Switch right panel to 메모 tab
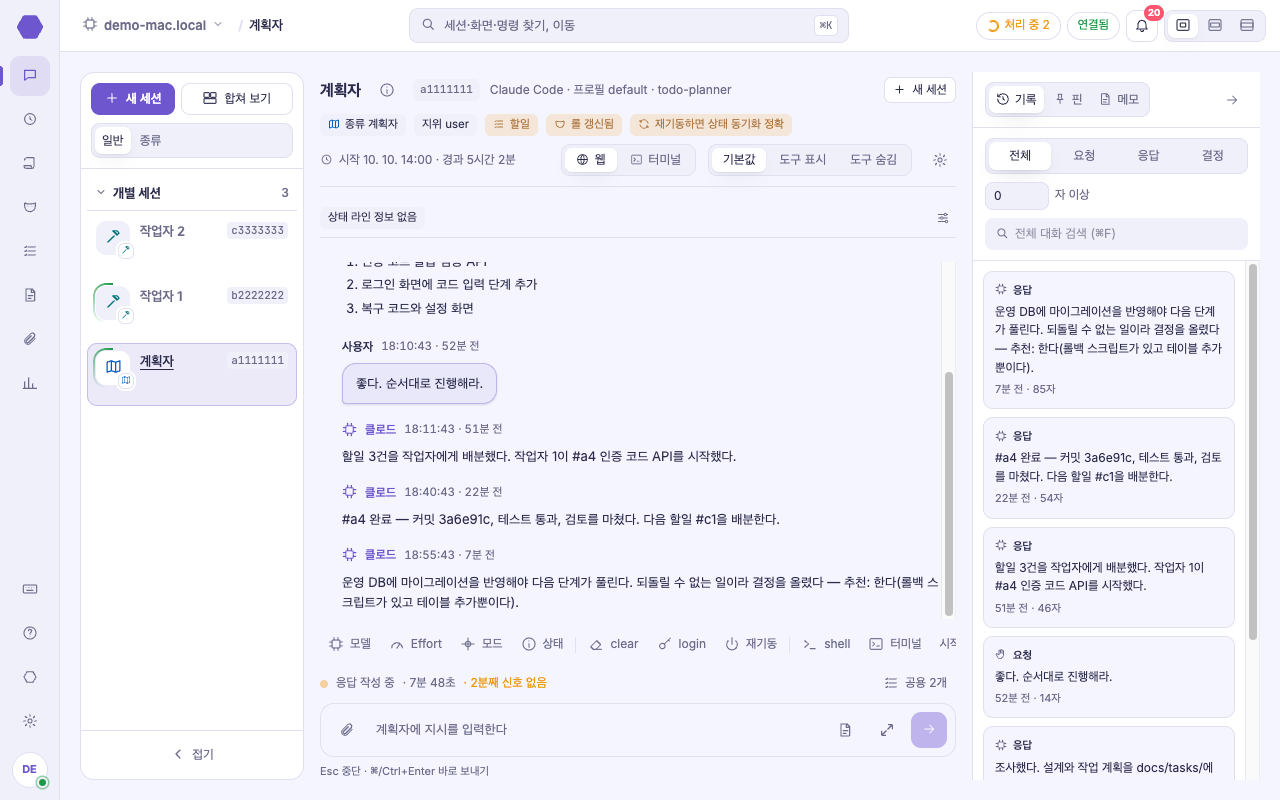 [x=1119, y=99]
